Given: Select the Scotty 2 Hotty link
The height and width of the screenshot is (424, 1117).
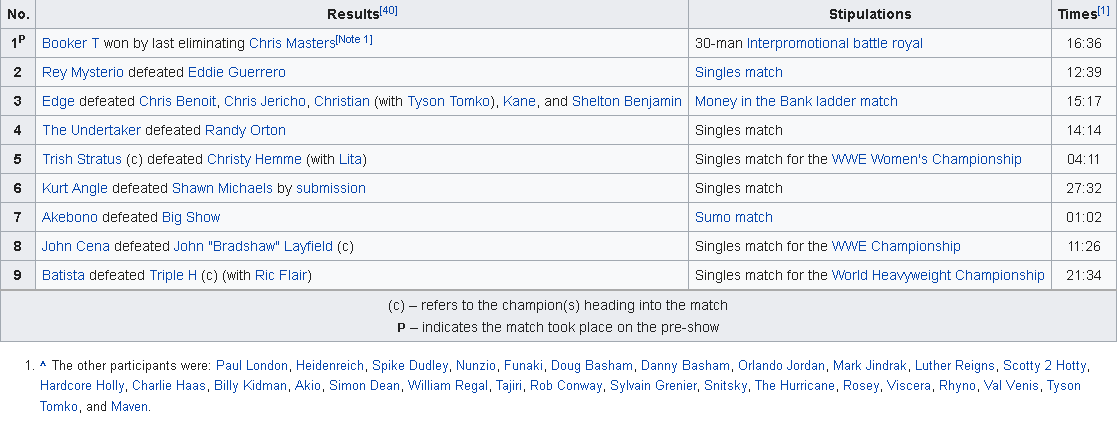Looking at the screenshot, I should [x=1044, y=366].
